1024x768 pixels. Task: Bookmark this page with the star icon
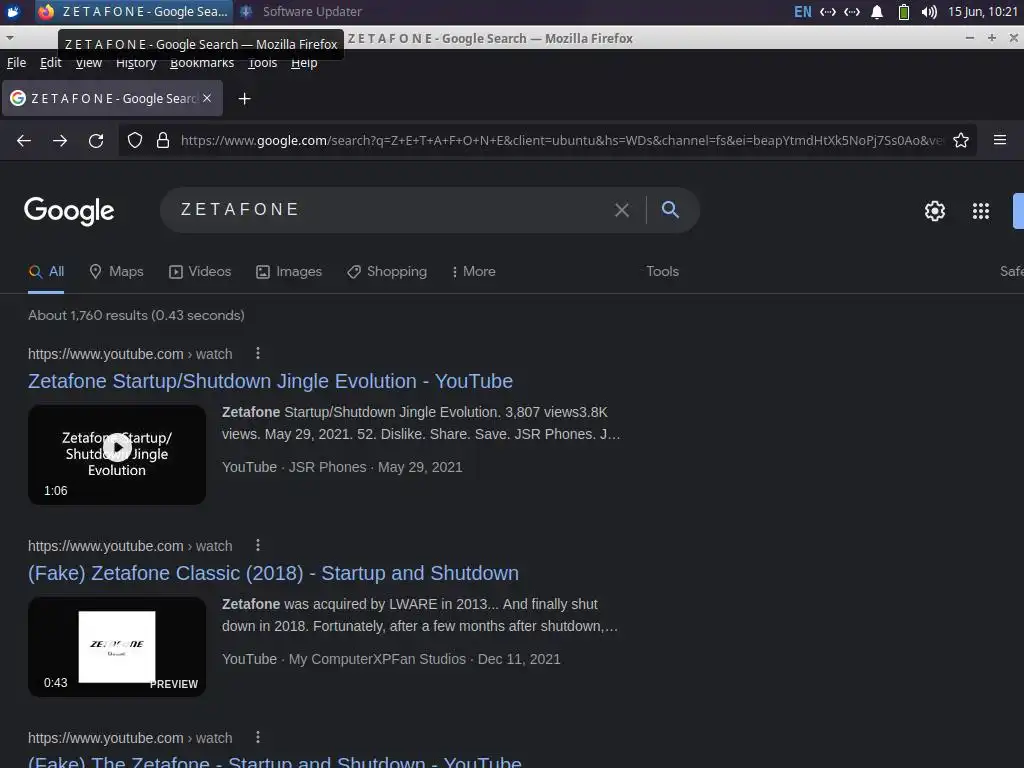coord(961,140)
